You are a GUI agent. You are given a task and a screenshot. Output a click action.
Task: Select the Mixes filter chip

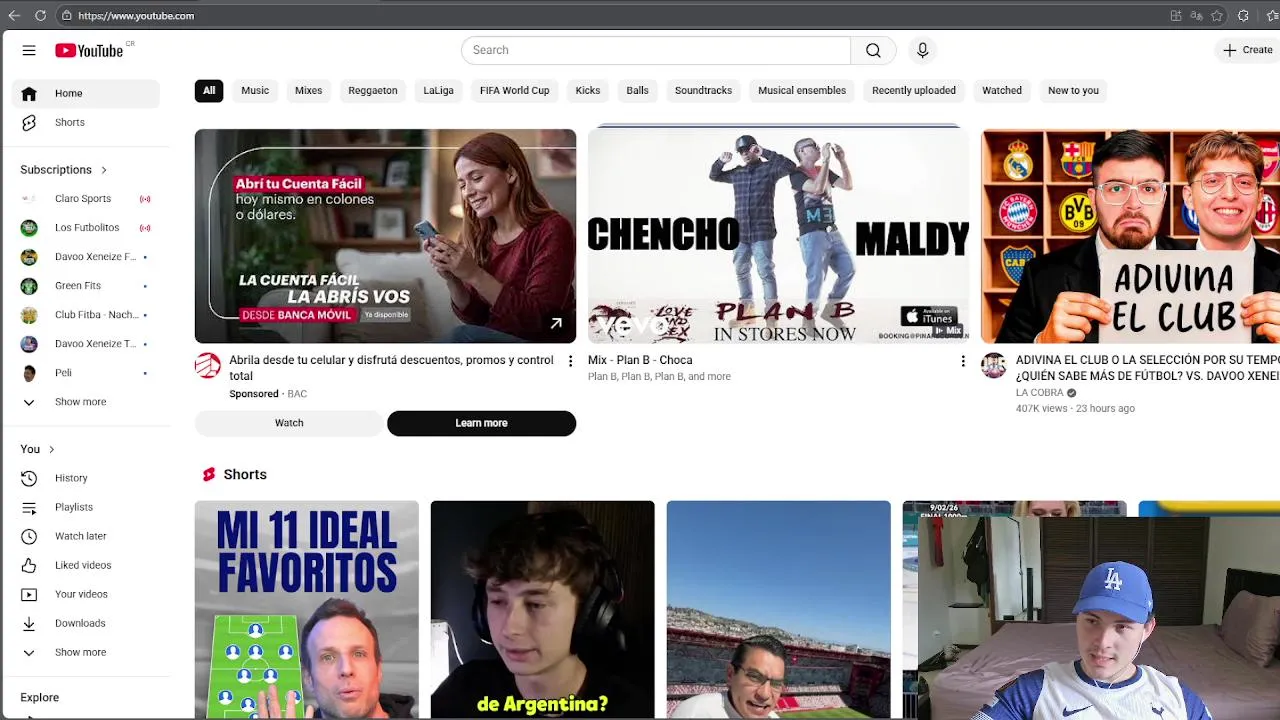pos(308,90)
